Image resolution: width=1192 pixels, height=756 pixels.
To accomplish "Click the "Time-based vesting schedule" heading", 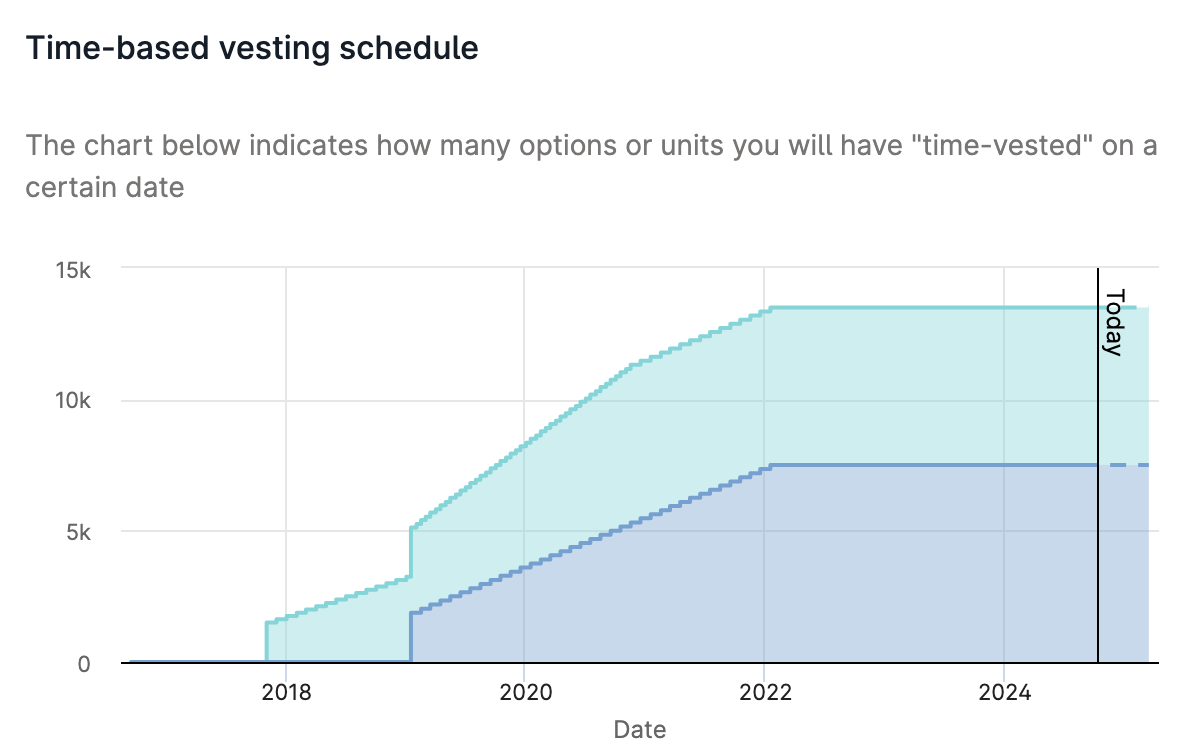I will click(251, 48).
